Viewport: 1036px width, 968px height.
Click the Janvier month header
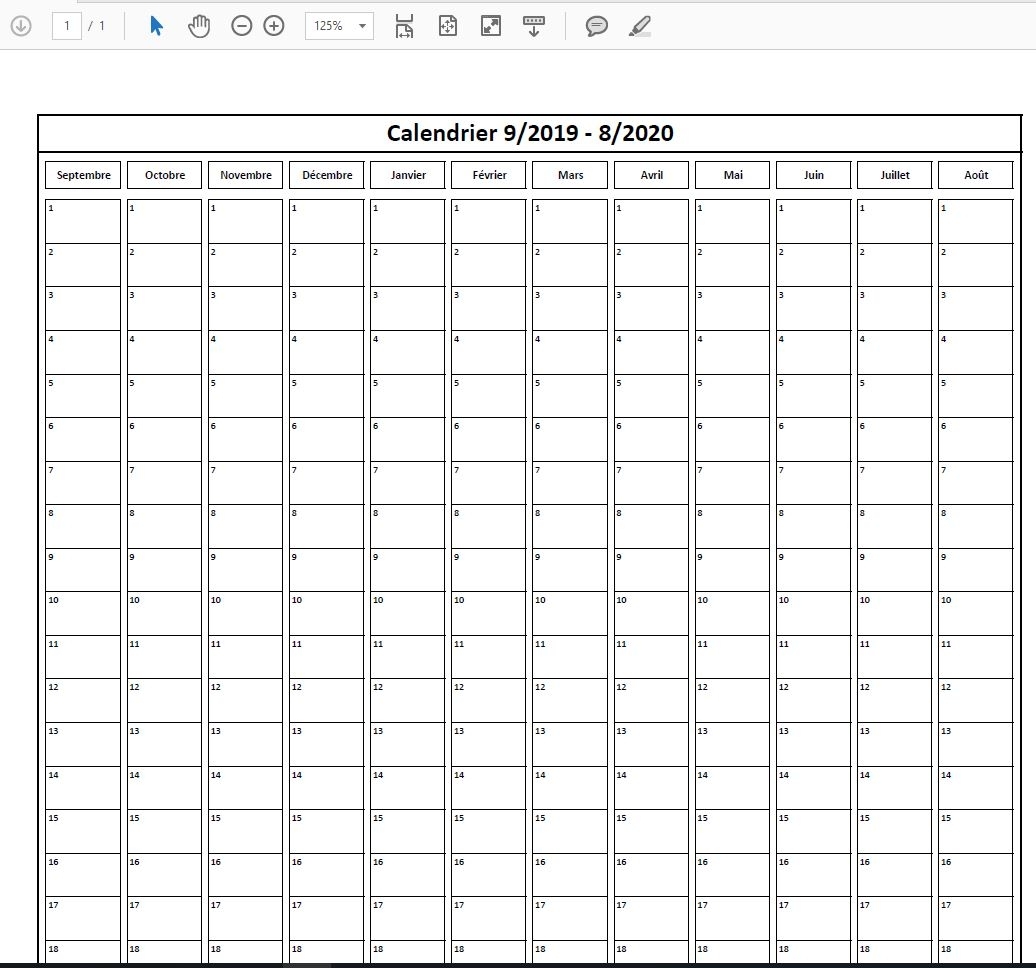(x=408, y=175)
